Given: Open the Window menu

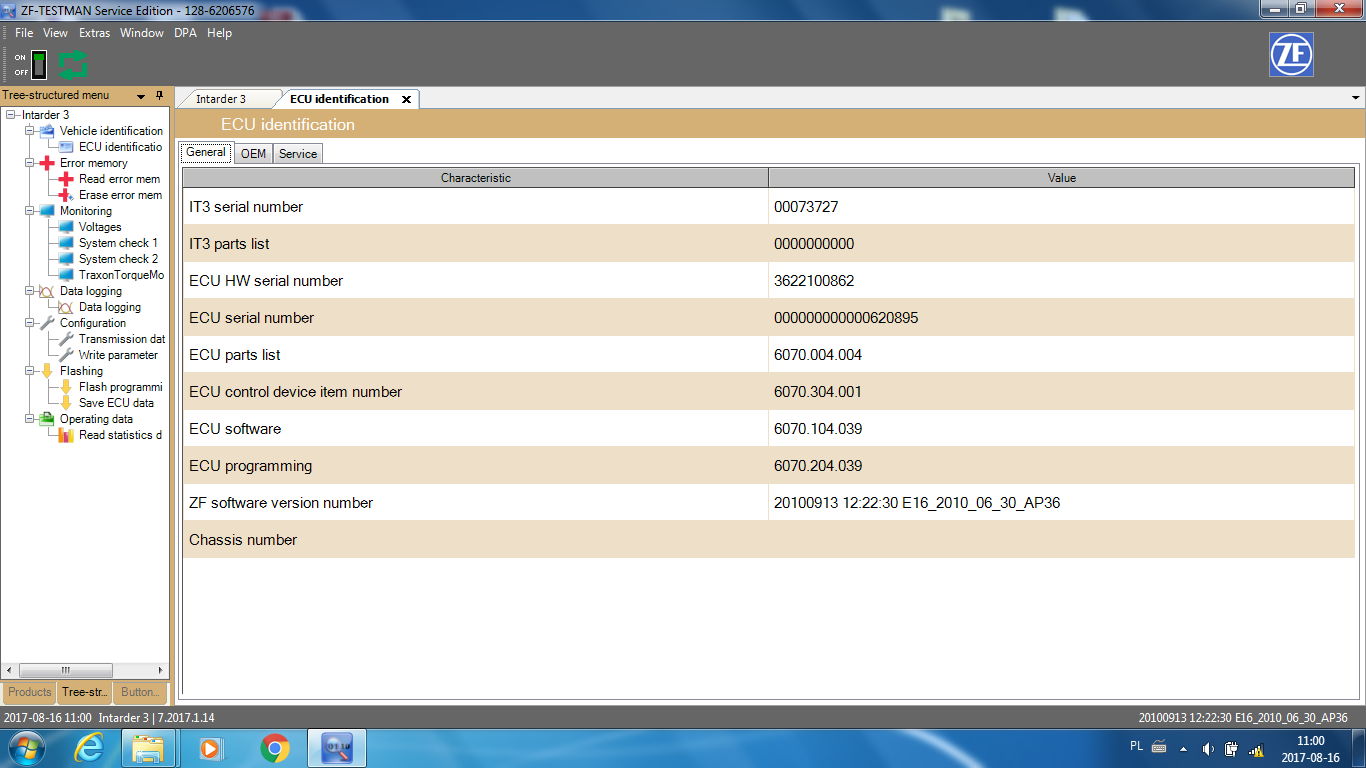Looking at the screenshot, I should 142,33.
